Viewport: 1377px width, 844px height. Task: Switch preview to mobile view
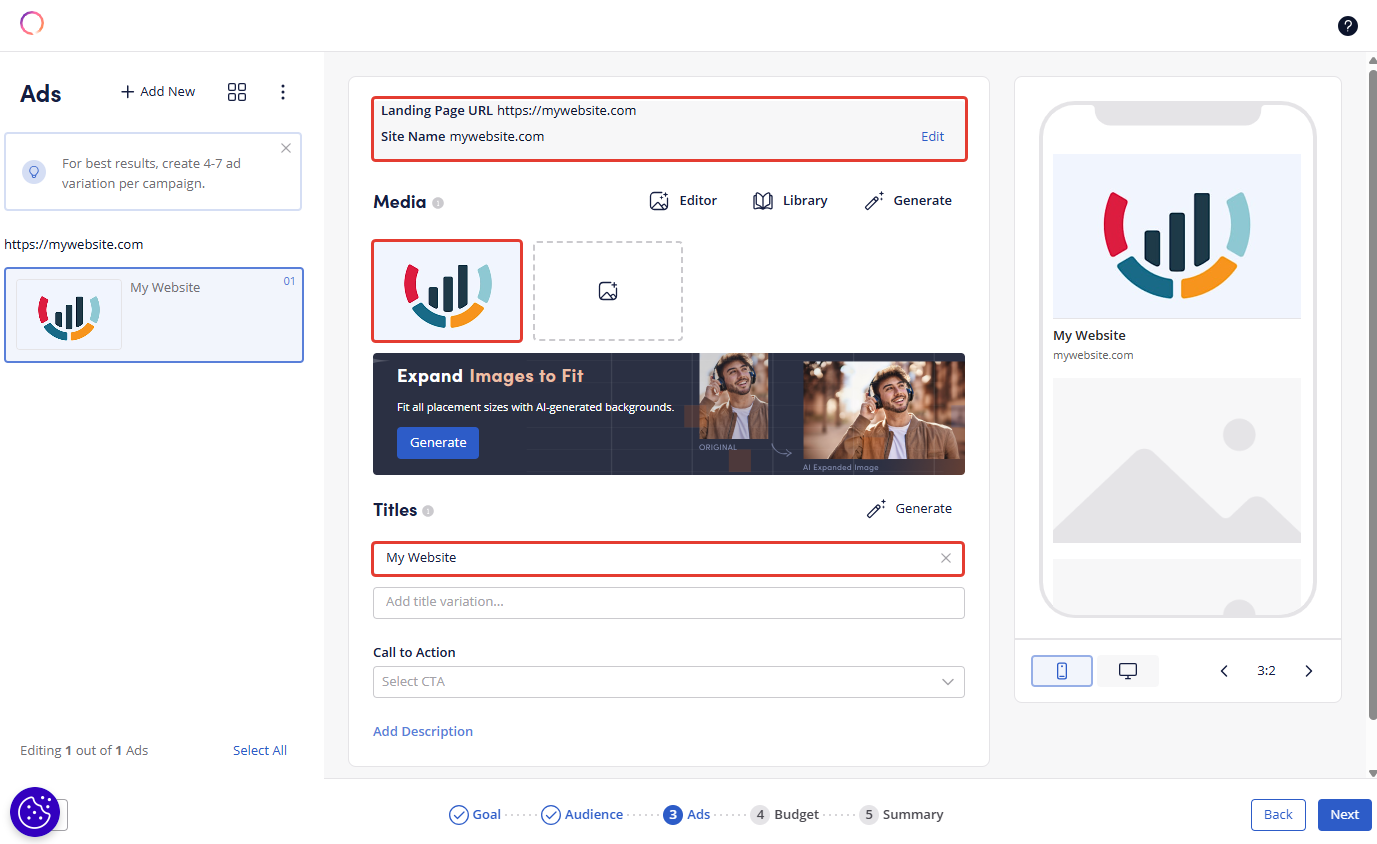click(1061, 671)
